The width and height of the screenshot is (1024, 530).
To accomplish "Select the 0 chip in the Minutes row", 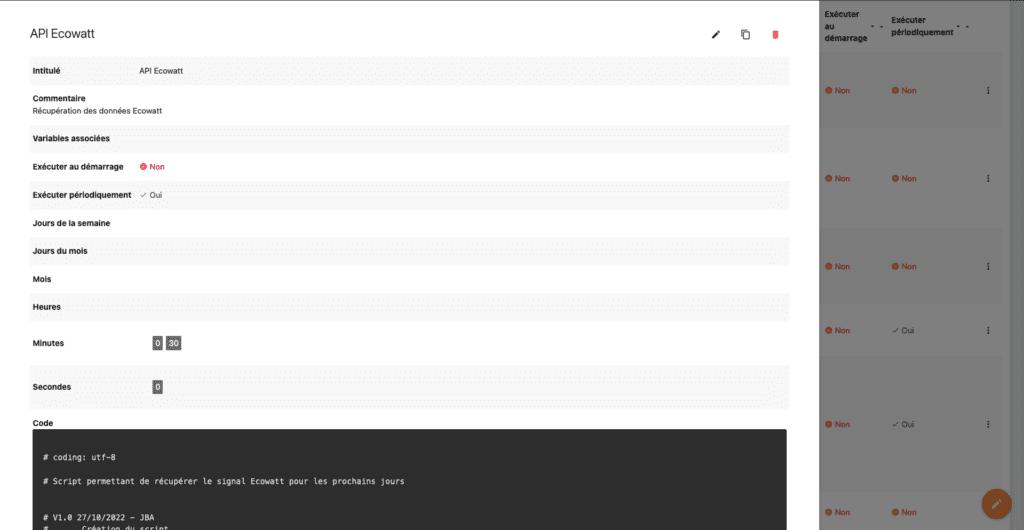I will click(x=157, y=343).
